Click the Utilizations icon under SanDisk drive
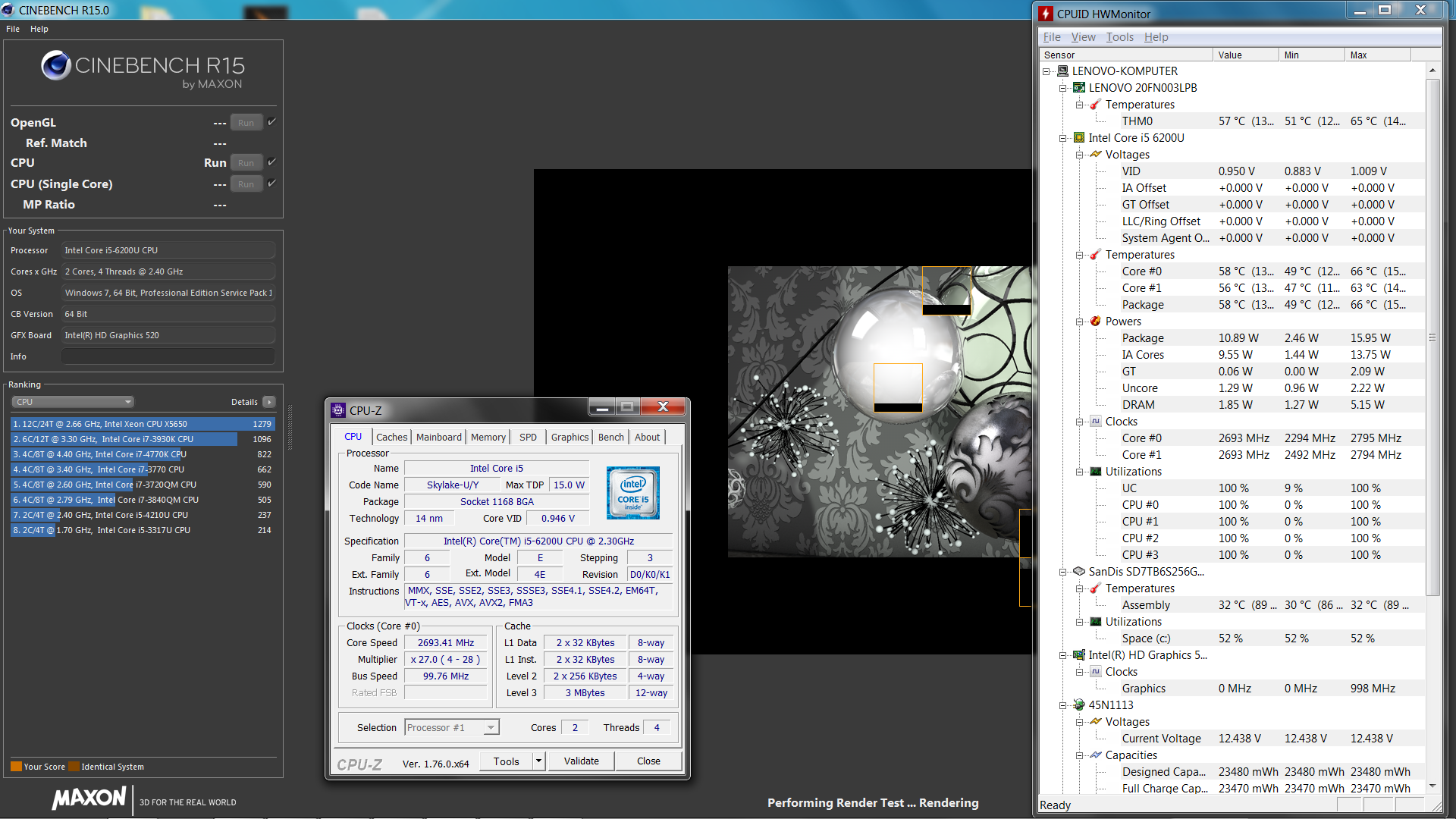This screenshot has width=1456, height=819. 1095,622
